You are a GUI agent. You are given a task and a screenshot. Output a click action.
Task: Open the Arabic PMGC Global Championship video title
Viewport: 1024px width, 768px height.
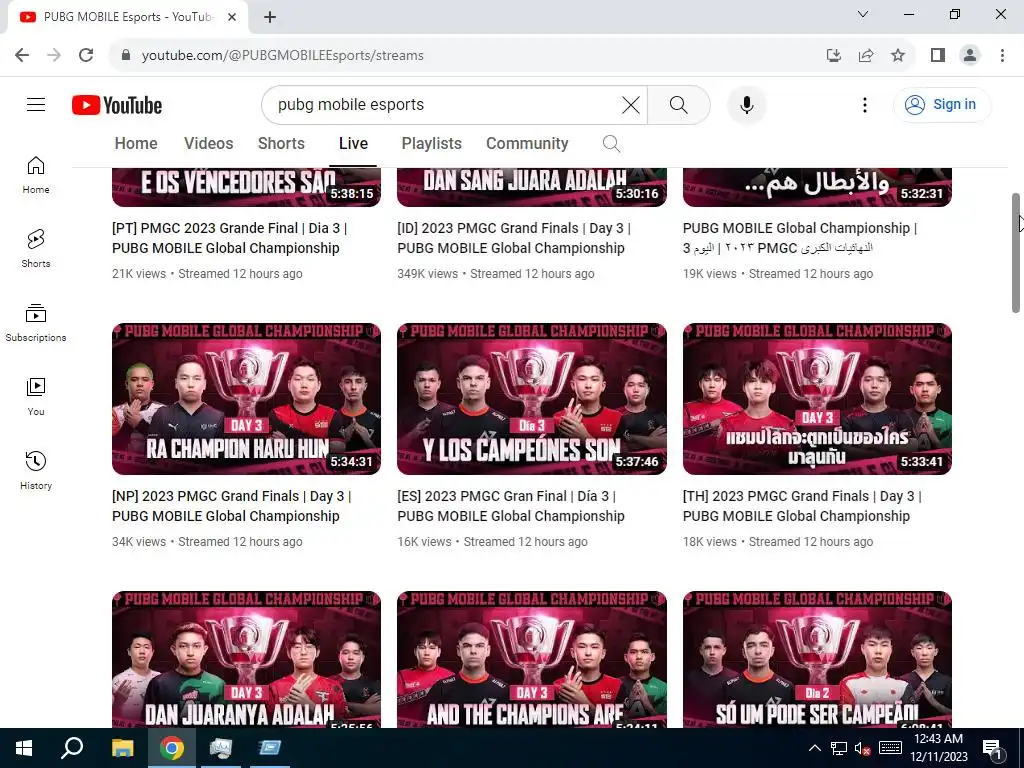pyautogui.click(x=800, y=238)
